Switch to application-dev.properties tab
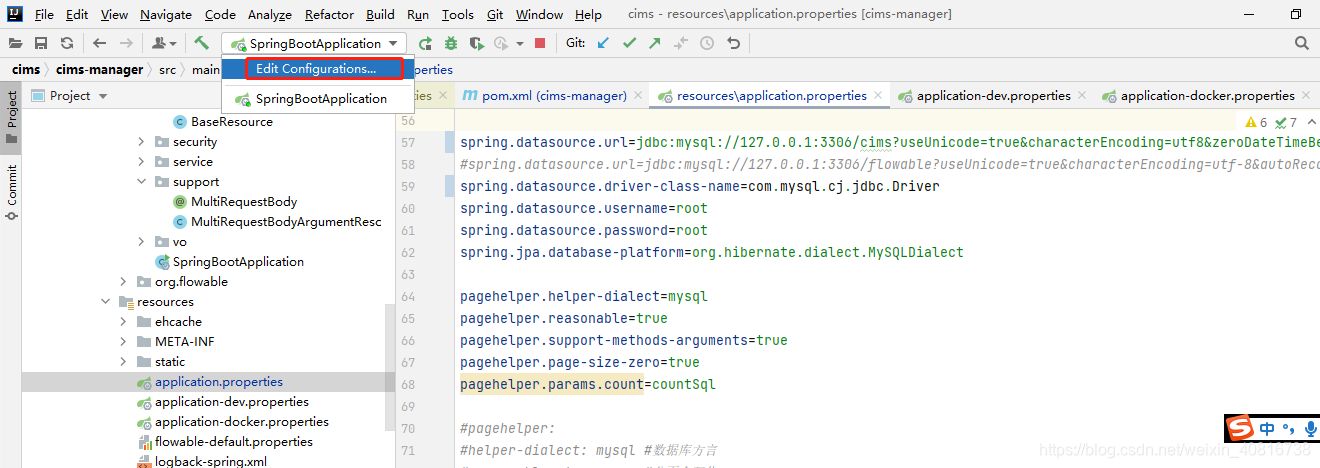The width and height of the screenshot is (1320, 468). coord(993,96)
